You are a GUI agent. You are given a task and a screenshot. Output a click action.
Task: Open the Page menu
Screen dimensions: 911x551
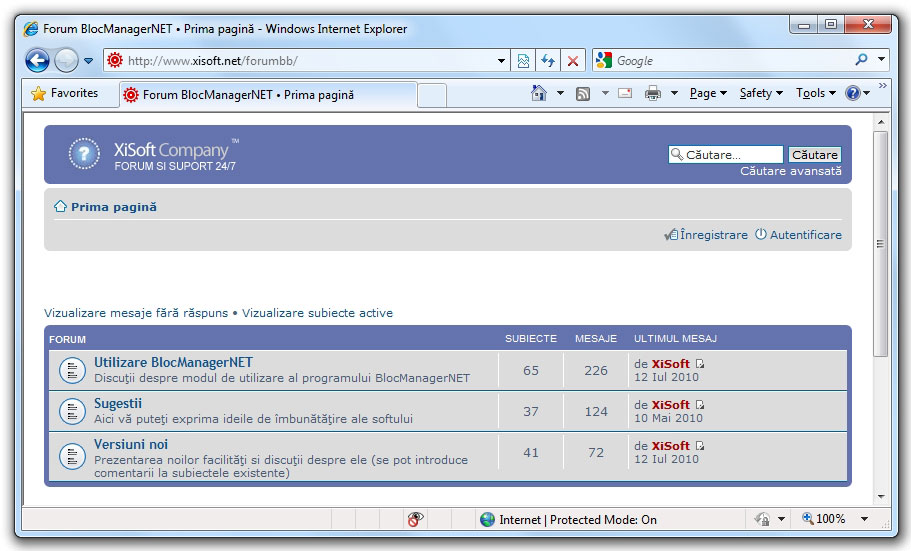708,93
